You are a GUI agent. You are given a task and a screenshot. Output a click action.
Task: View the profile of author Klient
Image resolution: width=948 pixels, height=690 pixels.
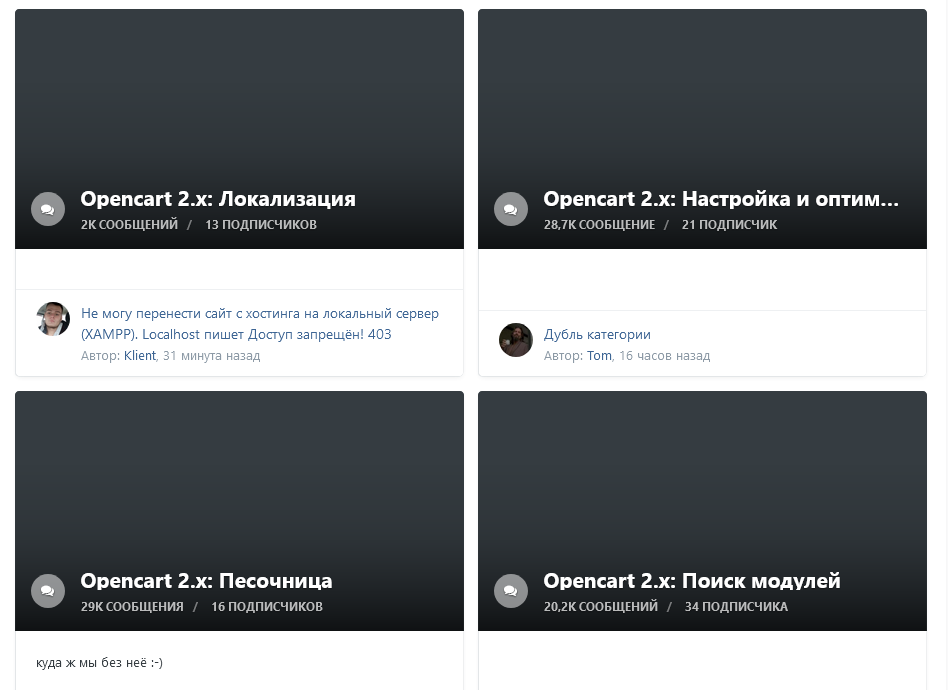[x=140, y=356]
